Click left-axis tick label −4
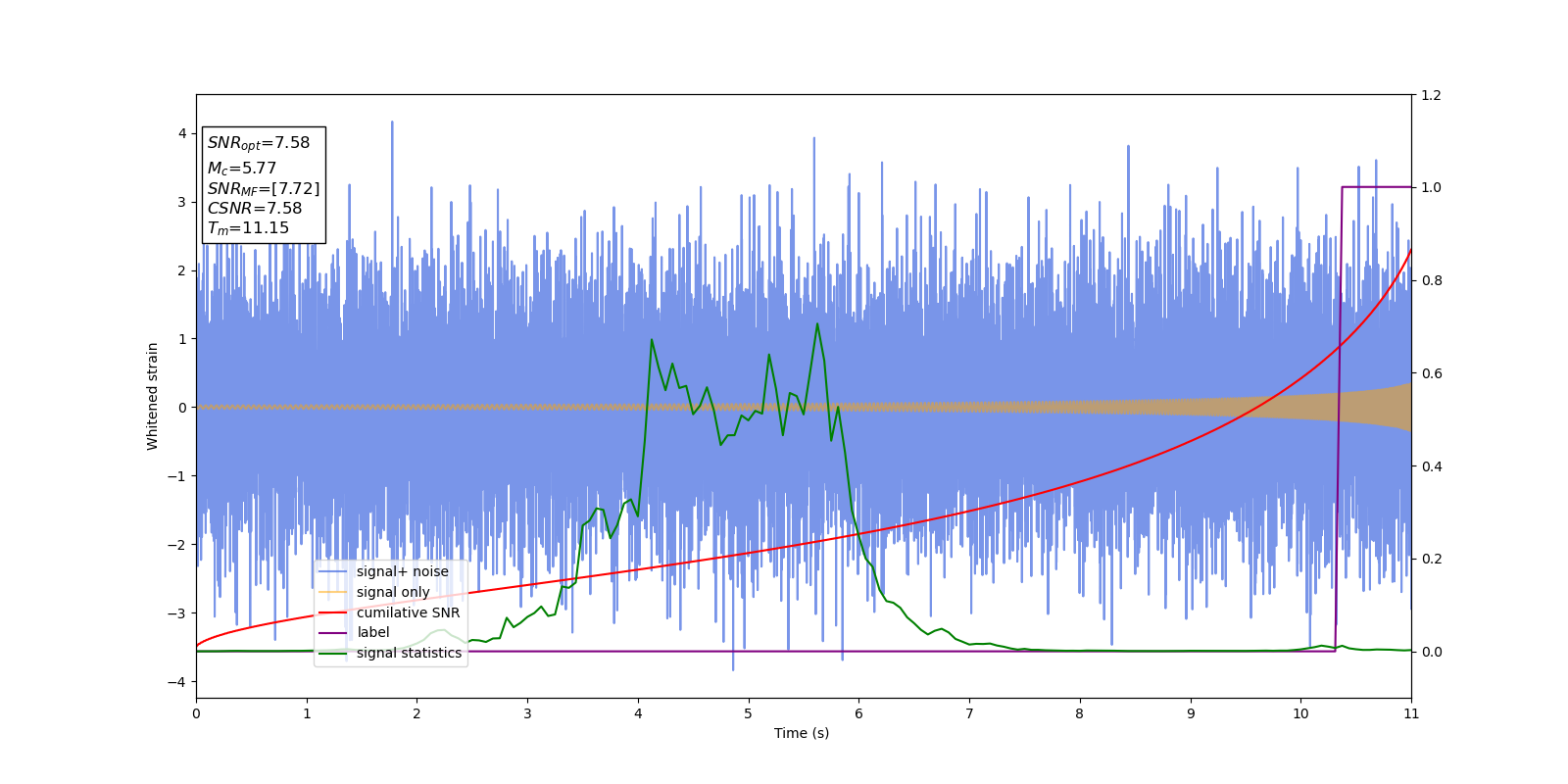Screen dimensions: 1568x784 point(177,682)
